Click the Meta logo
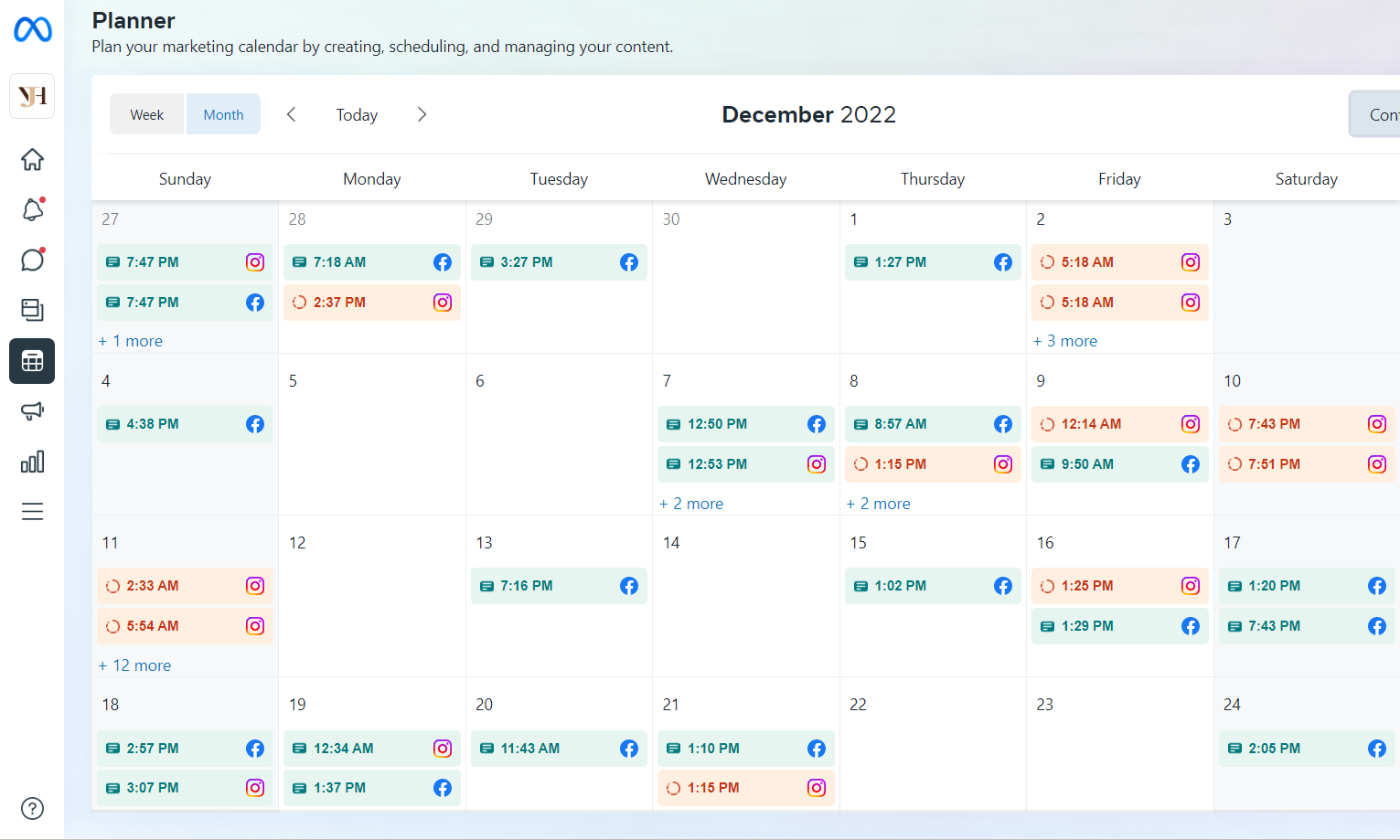The height and width of the screenshot is (840, 1400). pyautogui.click(x=32, y=30)
